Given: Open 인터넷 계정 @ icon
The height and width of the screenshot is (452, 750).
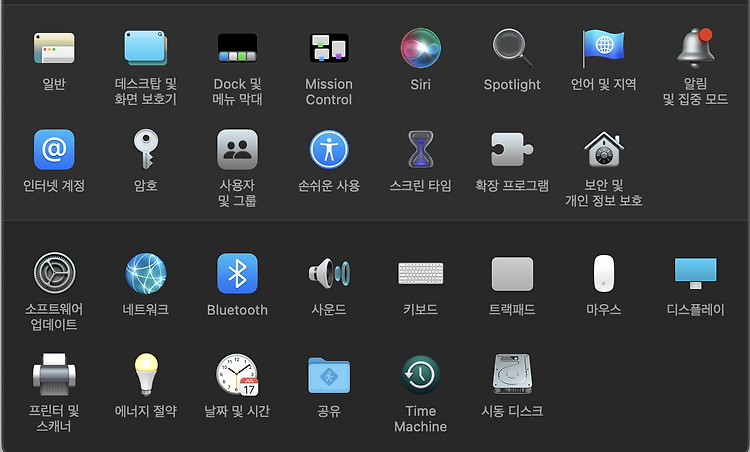Looking at the screenshot, I should [x=54, y=149].
